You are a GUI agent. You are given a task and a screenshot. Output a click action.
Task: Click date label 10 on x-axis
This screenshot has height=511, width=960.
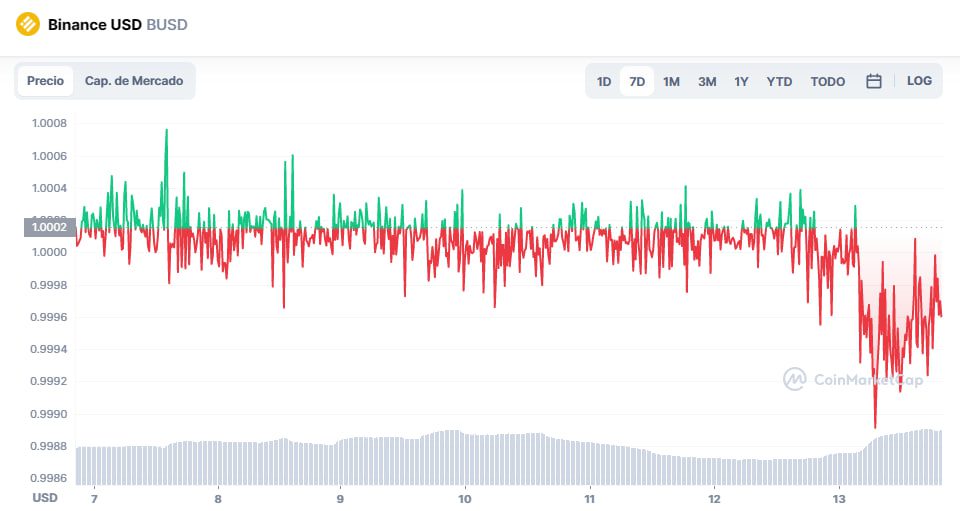click(x=465, y=499)
